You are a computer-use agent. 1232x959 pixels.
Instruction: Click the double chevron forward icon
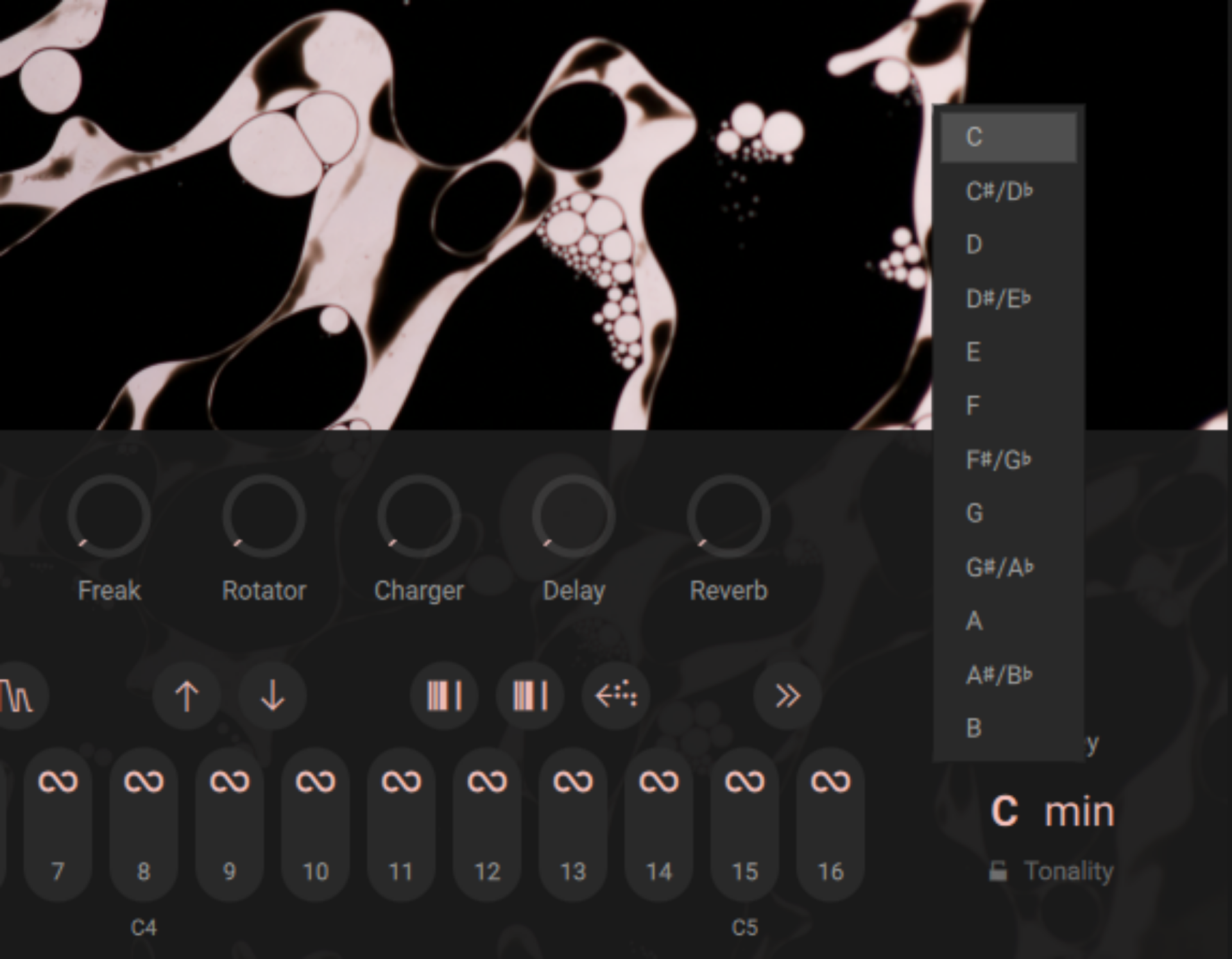(787, 696)
